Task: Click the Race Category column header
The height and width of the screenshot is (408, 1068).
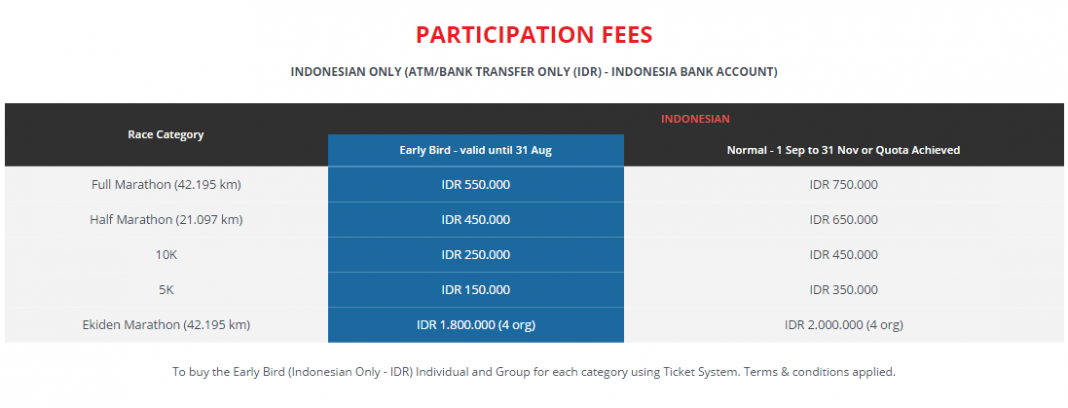Action: (166, 134)
